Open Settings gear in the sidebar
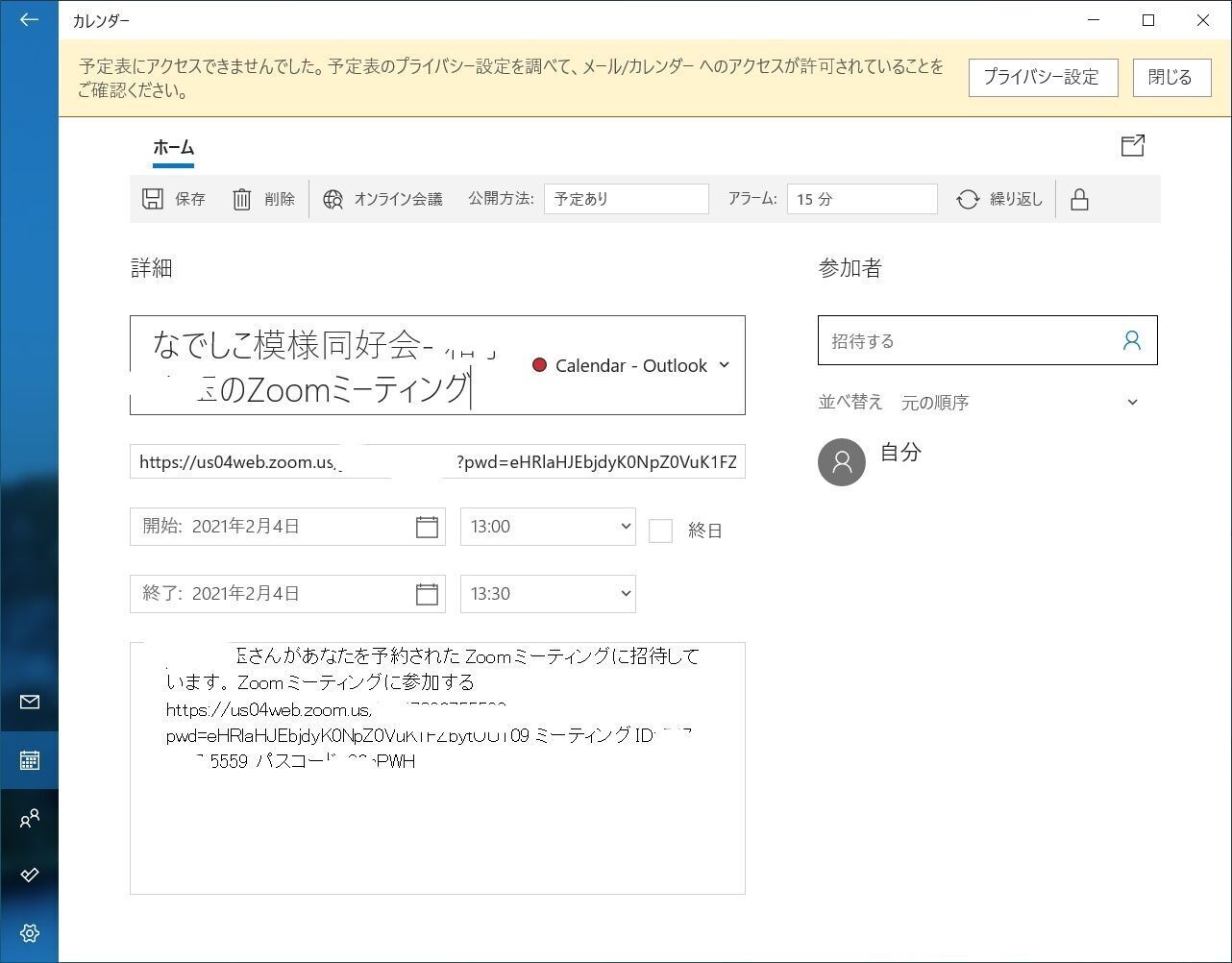The image size is (1232, 963). (x=29, y=933)
